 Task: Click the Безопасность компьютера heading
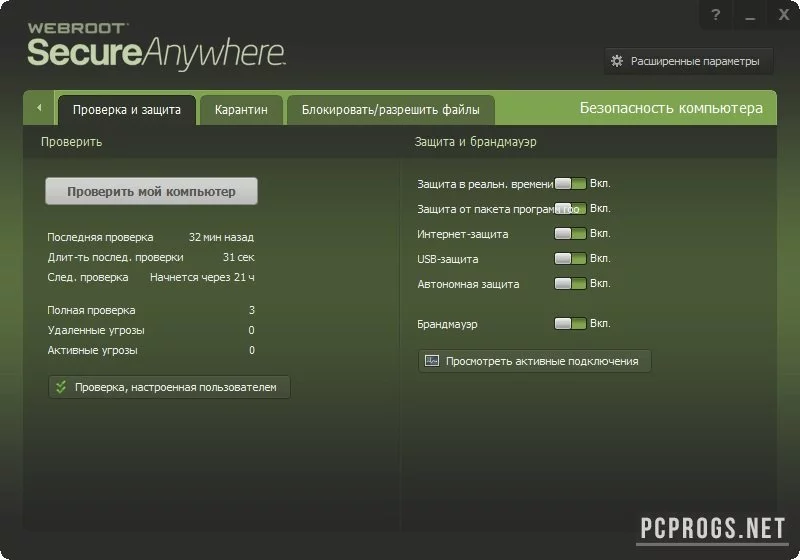click(671, 108)
